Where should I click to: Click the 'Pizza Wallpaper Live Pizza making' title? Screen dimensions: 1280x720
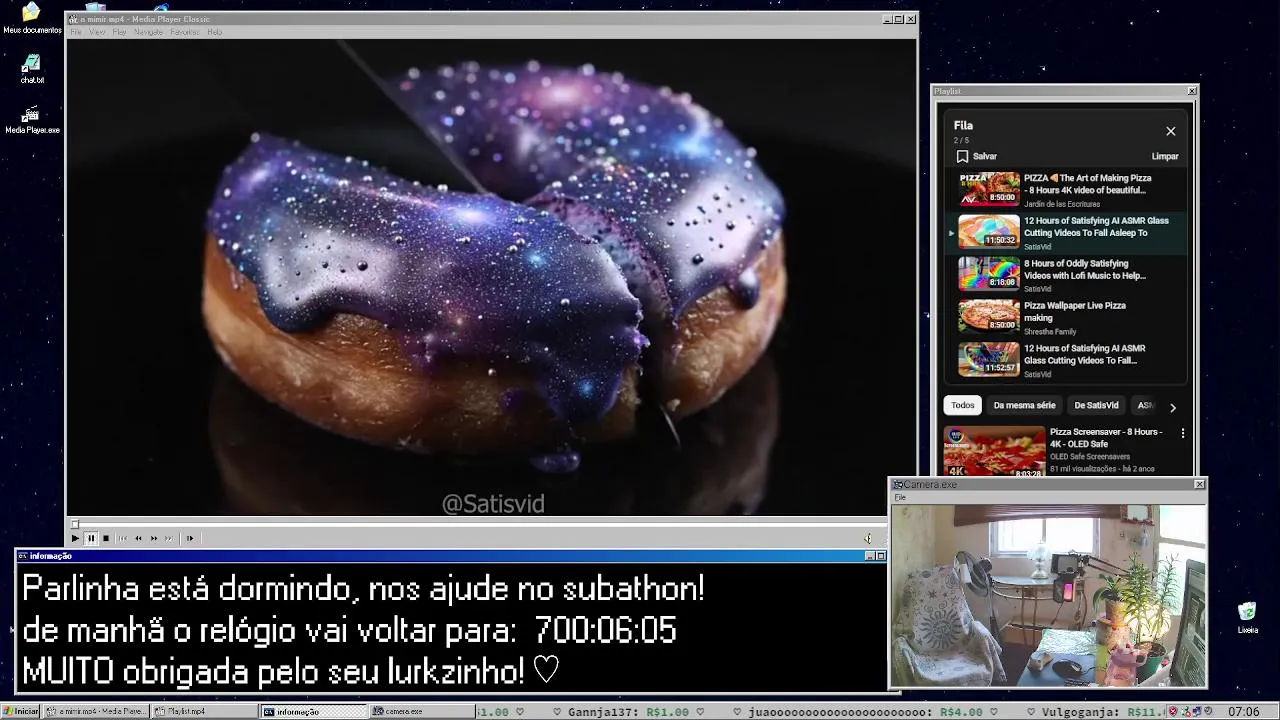tap(1074, 312)
